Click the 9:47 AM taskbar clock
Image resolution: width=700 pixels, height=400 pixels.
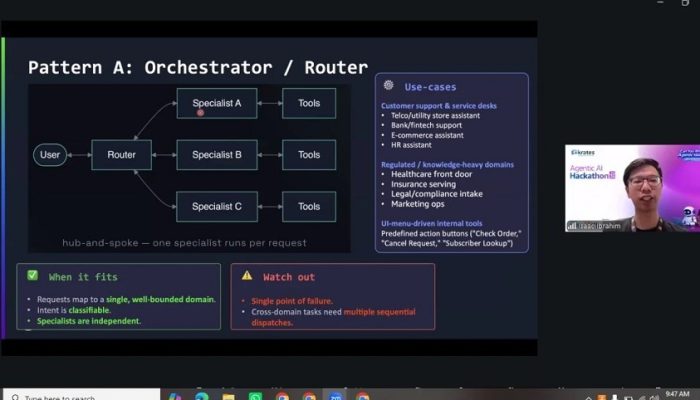(x=677, y=394)
